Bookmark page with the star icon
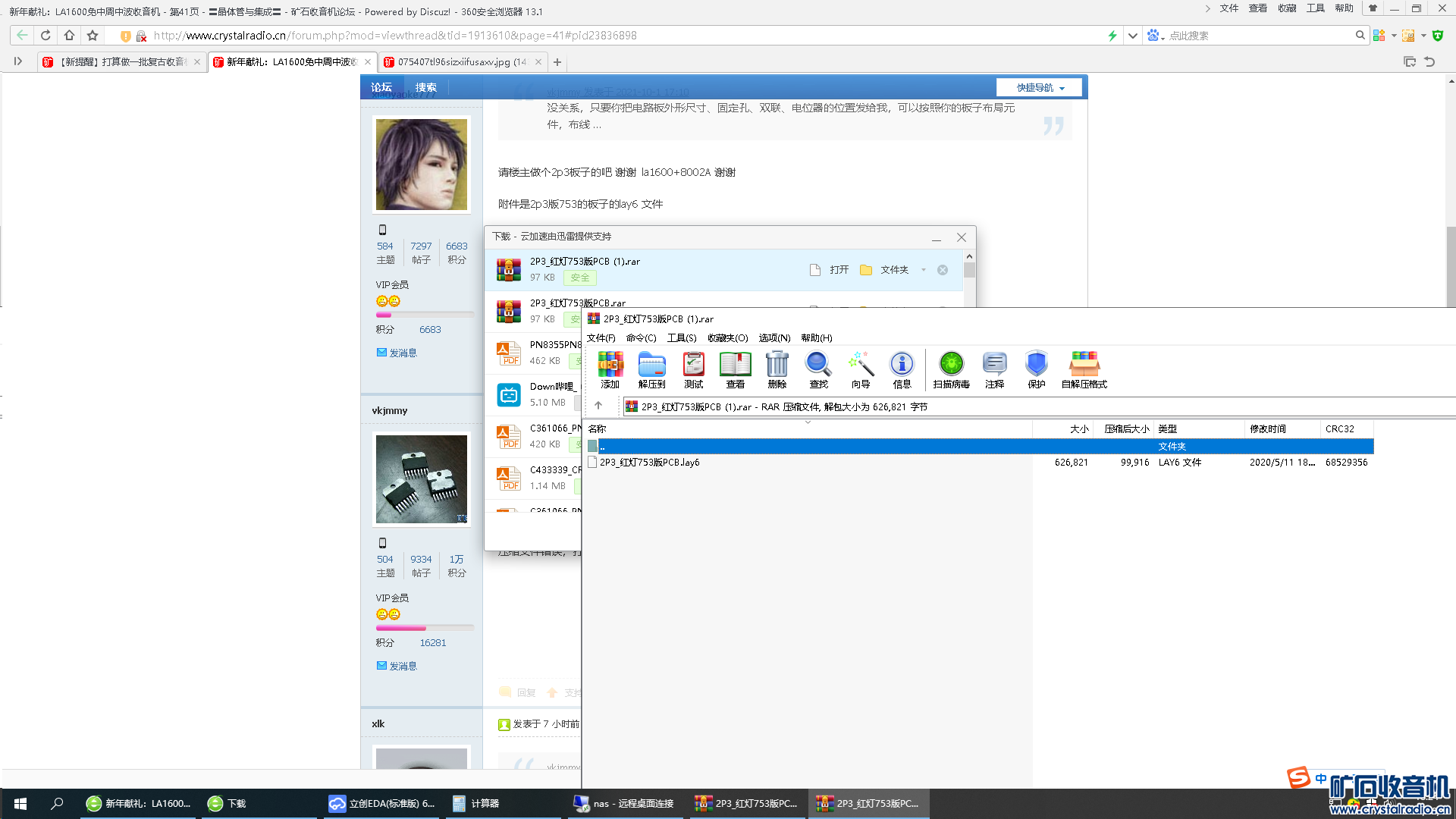 coord(93,35)
